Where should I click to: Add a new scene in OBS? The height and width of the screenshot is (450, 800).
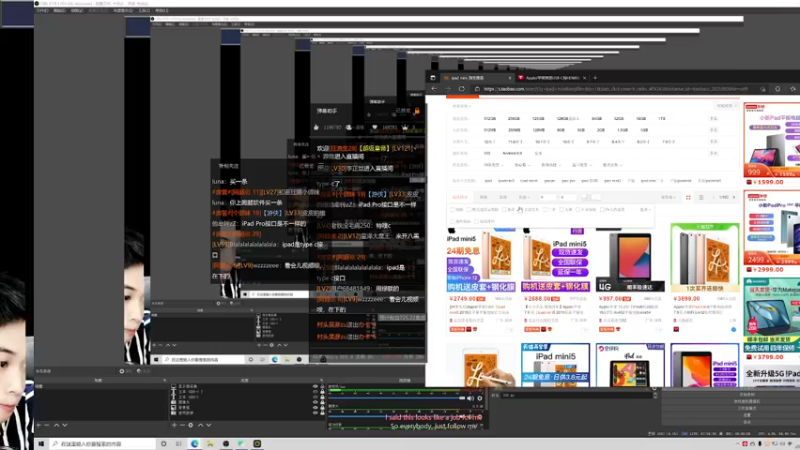39,425
